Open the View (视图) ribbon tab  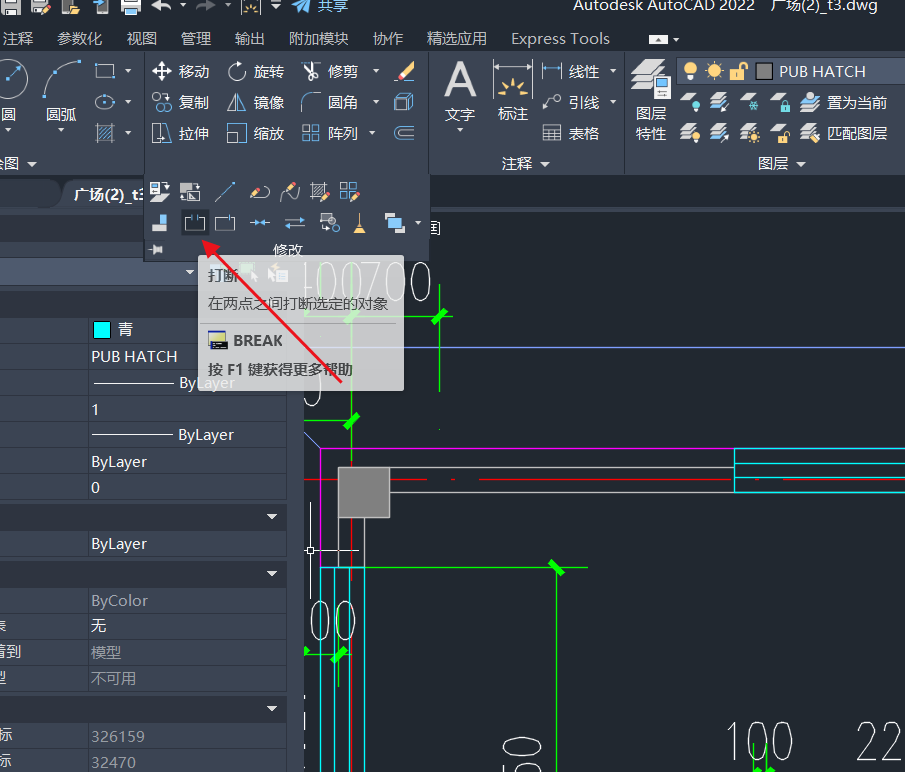tap(141, 39)
